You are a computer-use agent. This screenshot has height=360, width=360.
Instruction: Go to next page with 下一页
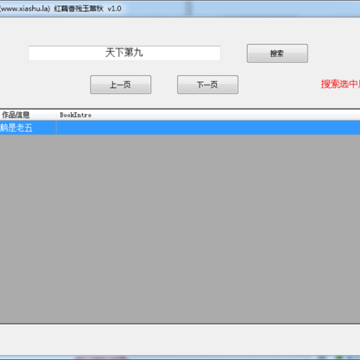pyautogui.click(x=207, y=85)
